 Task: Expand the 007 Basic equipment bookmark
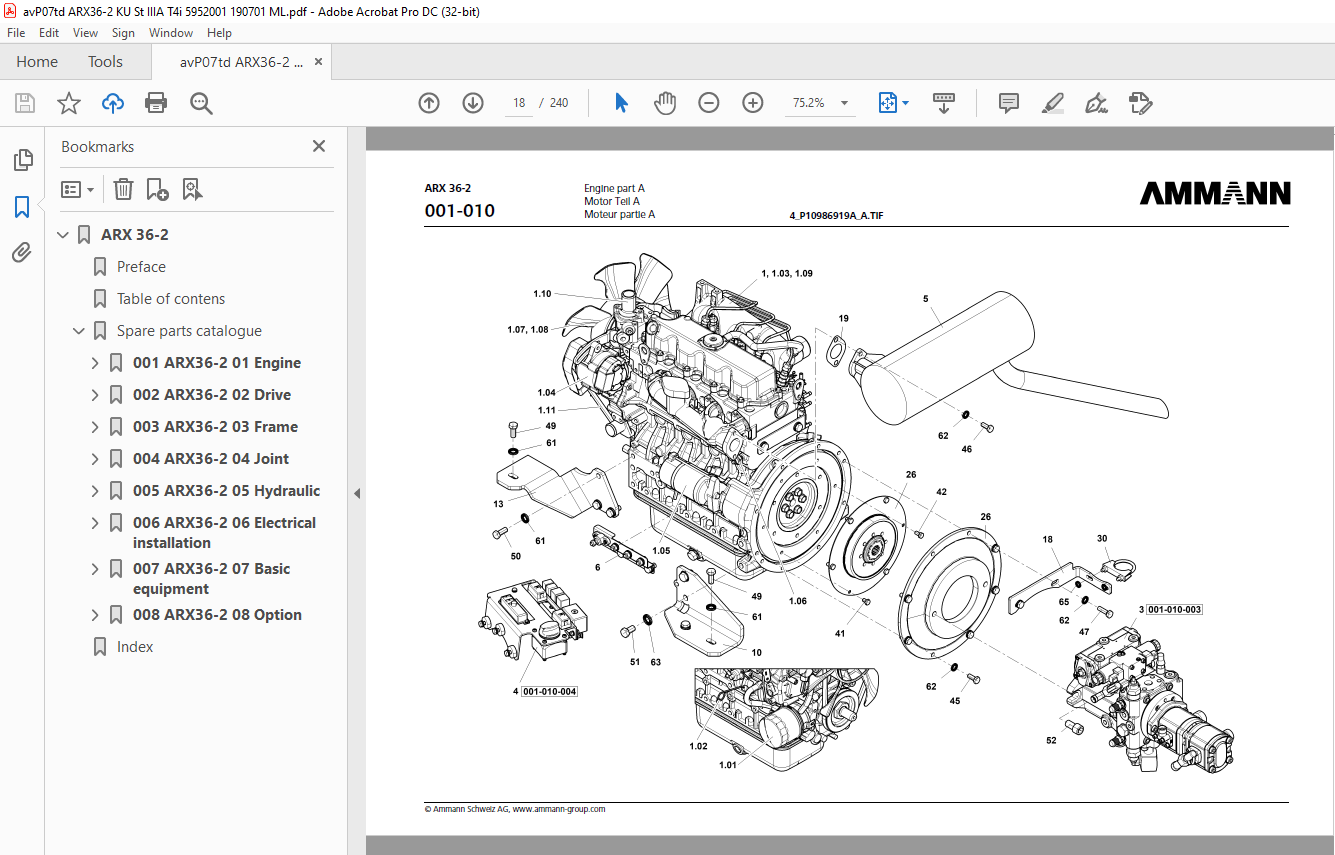coord(96,569)
